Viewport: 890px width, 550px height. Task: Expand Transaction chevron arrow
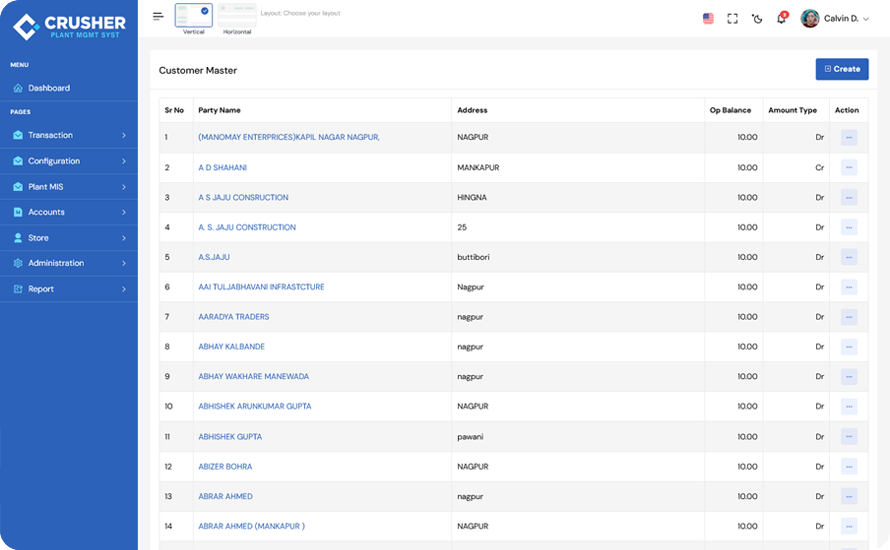[x=124, y=135]
